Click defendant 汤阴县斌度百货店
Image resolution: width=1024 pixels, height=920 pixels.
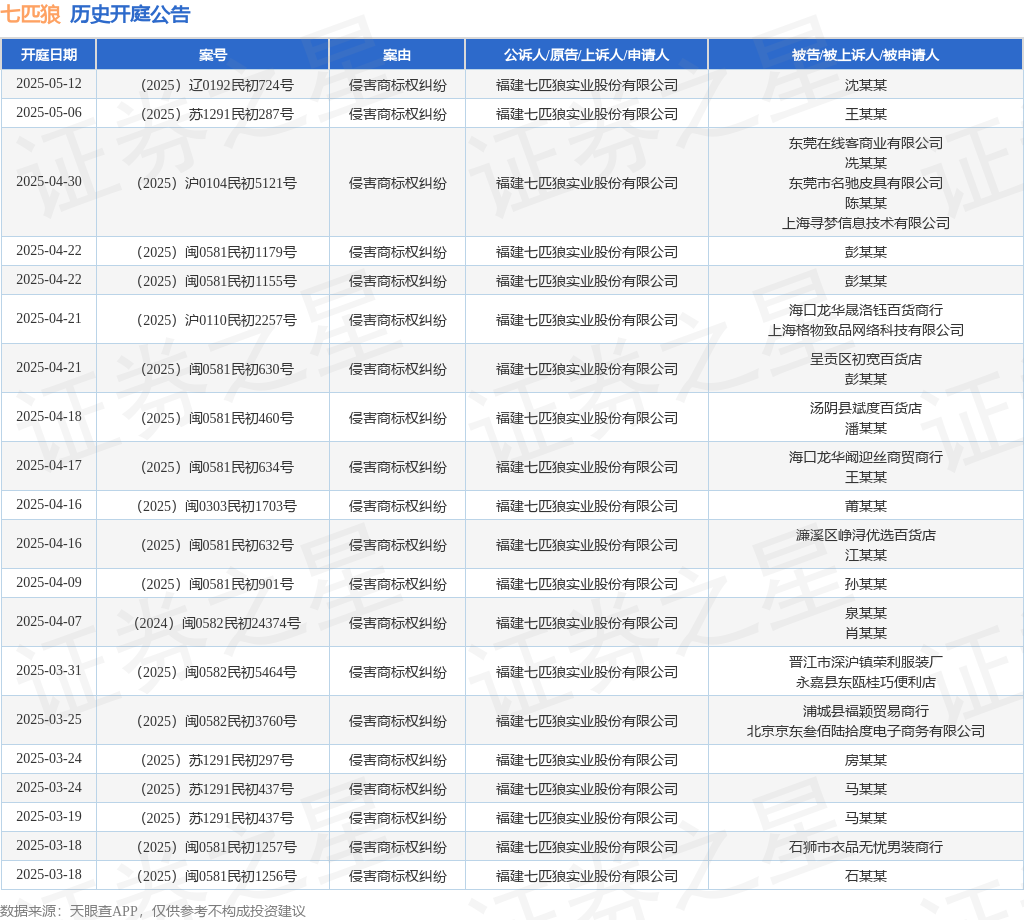tap(866, 408)
